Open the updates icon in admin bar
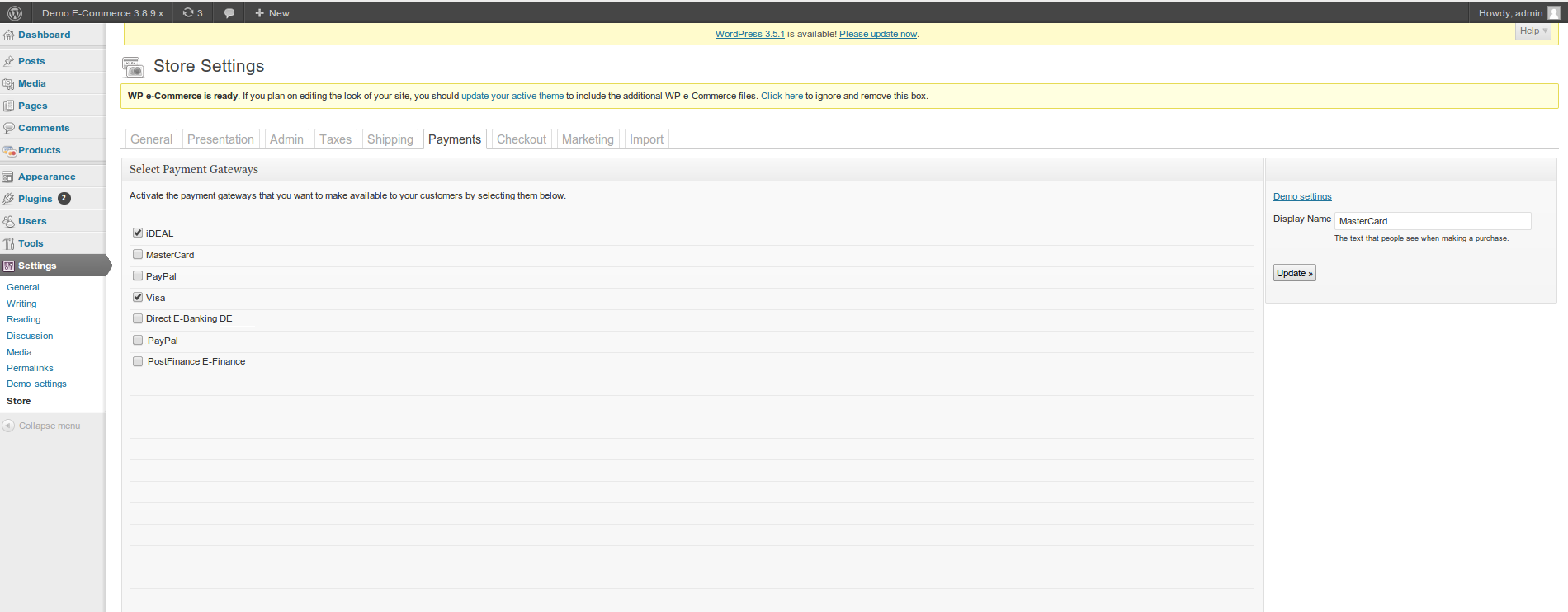Viewport: 1568px width, 612px height. [x=189, y=13]
